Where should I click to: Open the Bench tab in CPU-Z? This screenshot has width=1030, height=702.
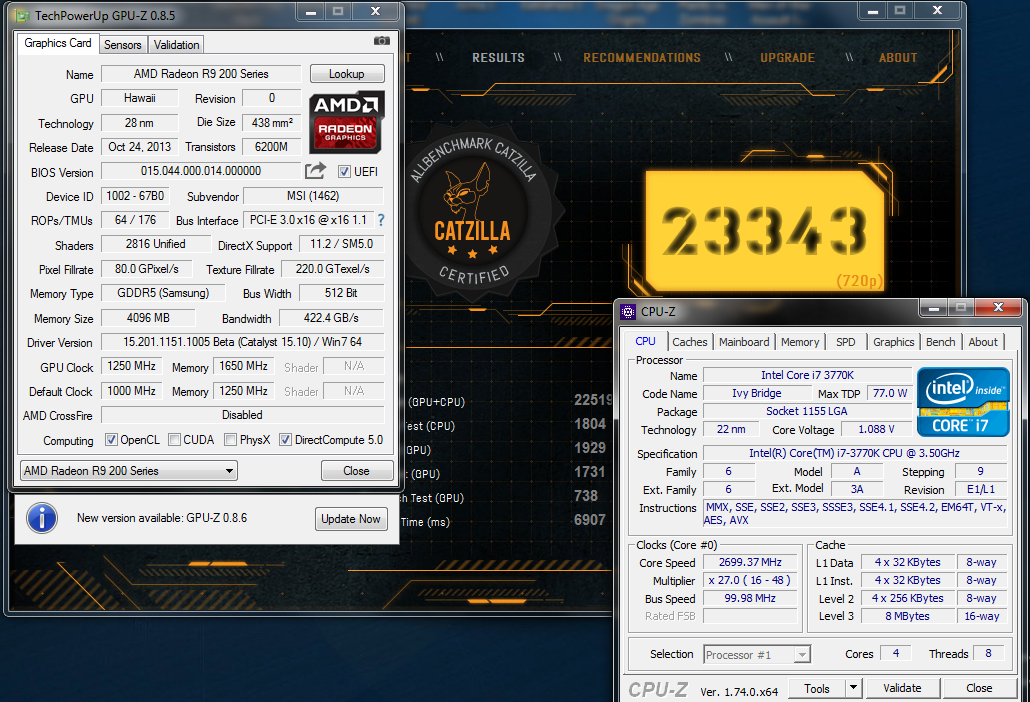[x=940, y=342]
